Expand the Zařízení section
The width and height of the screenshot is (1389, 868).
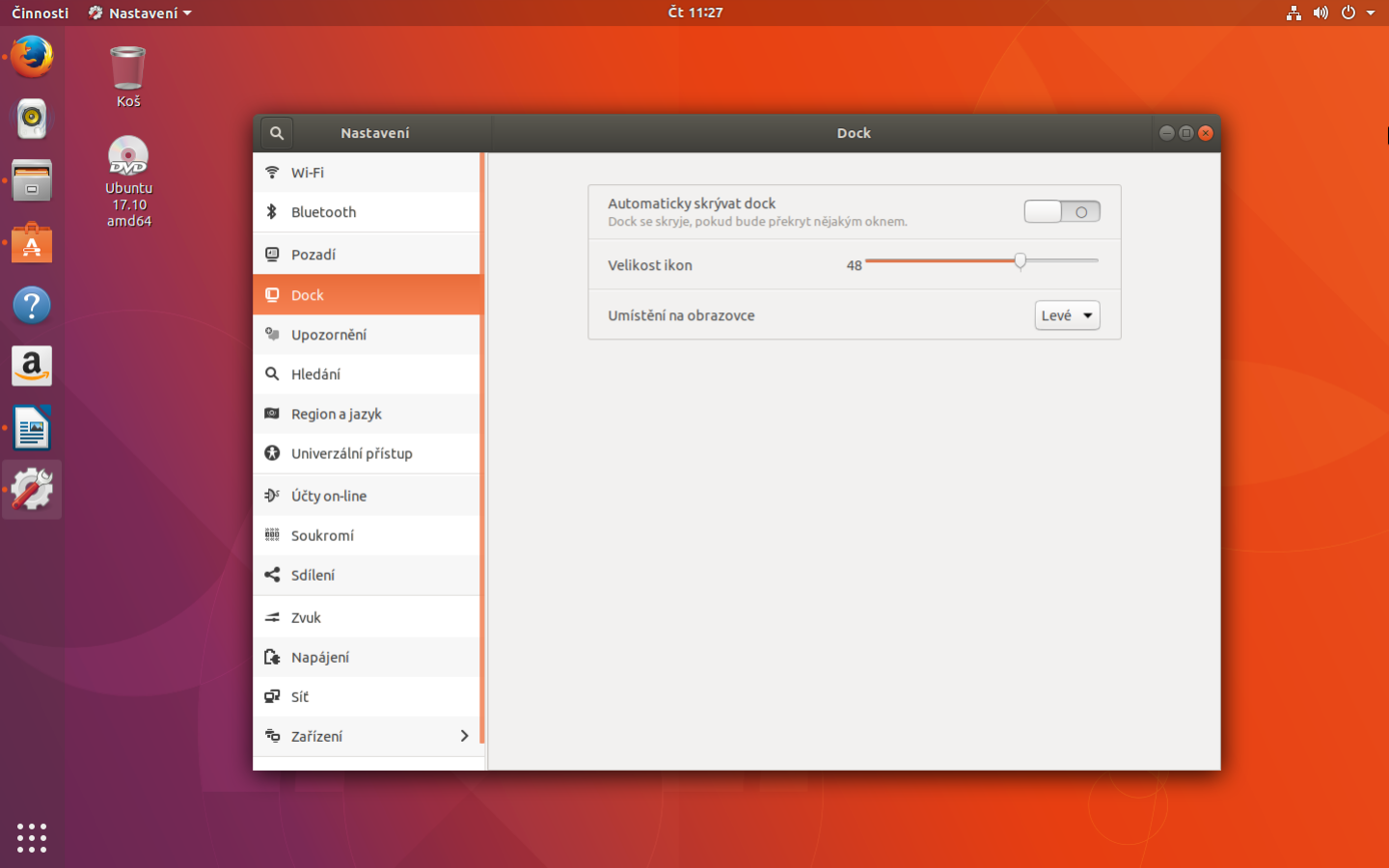(x=367, y=736)
